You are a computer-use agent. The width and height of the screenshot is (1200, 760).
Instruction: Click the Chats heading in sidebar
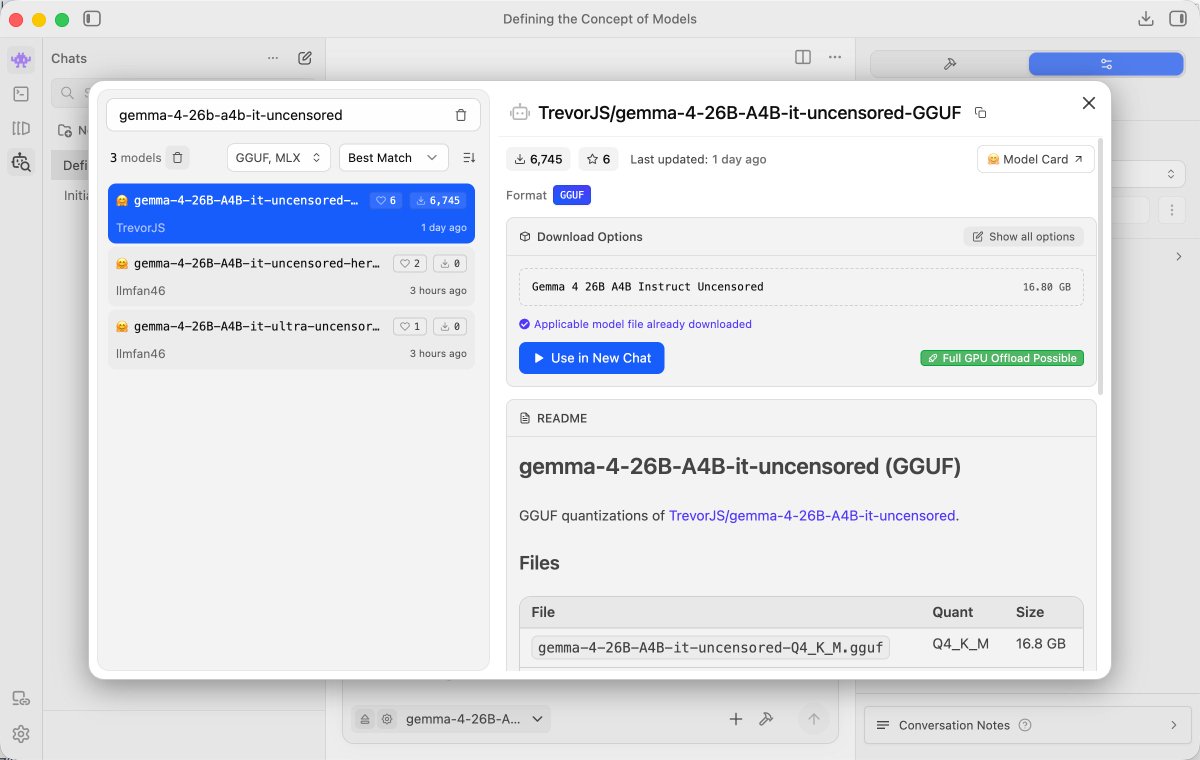69,58
